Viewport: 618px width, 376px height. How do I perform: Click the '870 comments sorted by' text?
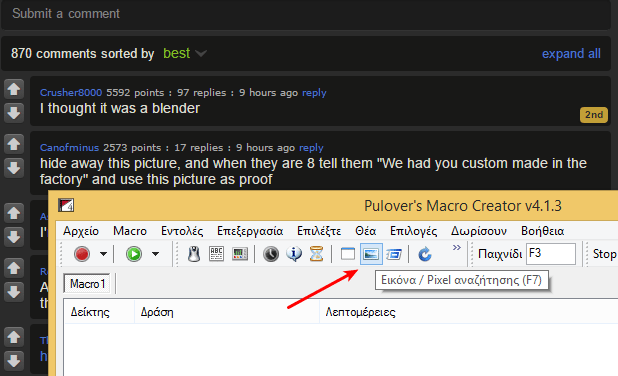coord(83,54)
